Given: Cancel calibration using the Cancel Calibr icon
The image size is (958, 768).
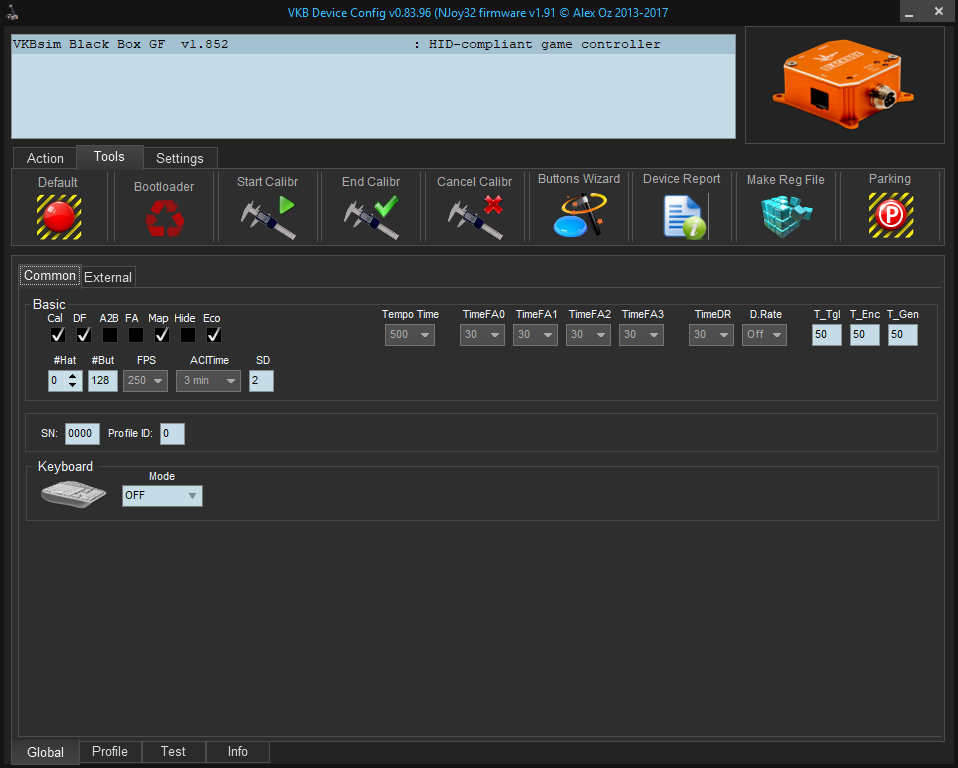Looking at the screenshot, I should (475, 217).
